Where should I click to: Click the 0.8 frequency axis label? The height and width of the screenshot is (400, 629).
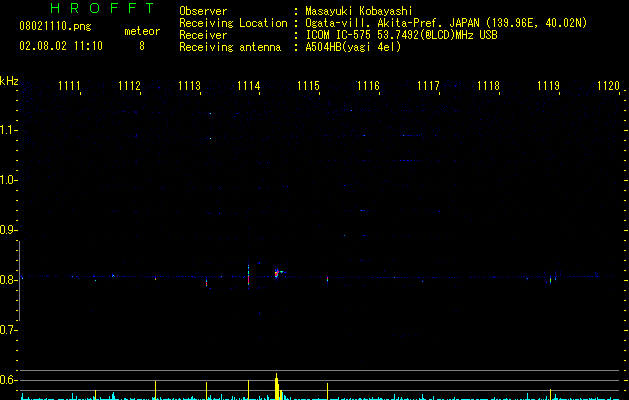(8, 280)
